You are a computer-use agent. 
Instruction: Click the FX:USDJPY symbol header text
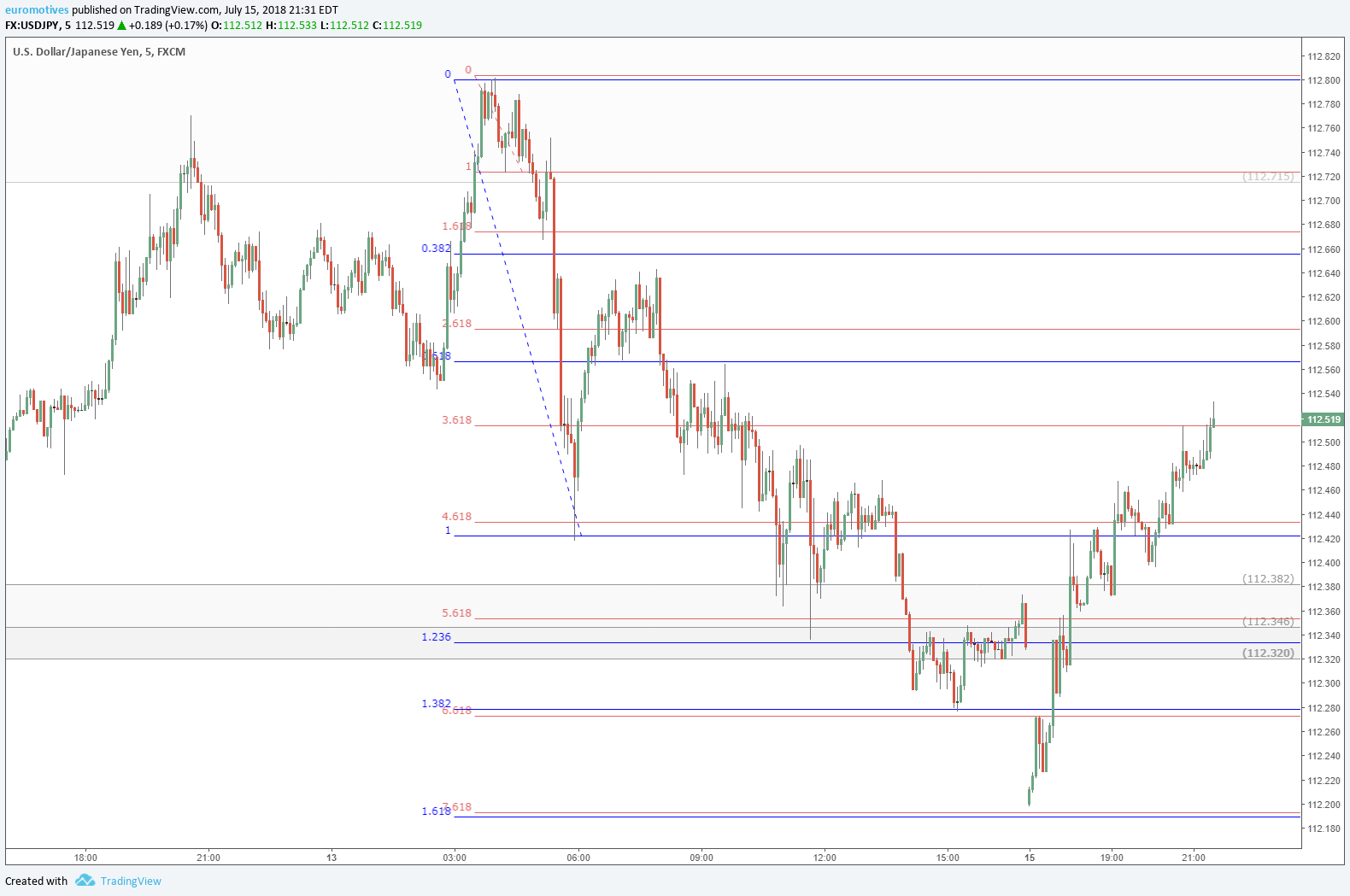point(33,26)
